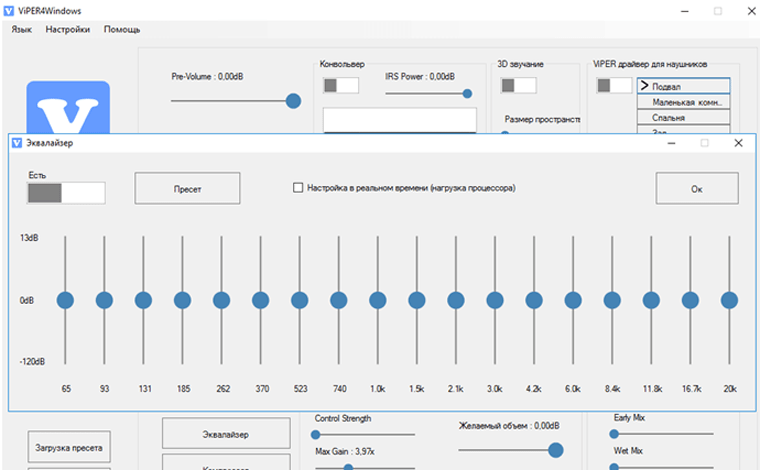Enable the Конвольвер toggle switch
The image size is (760, 470).
tap(341, 86)
